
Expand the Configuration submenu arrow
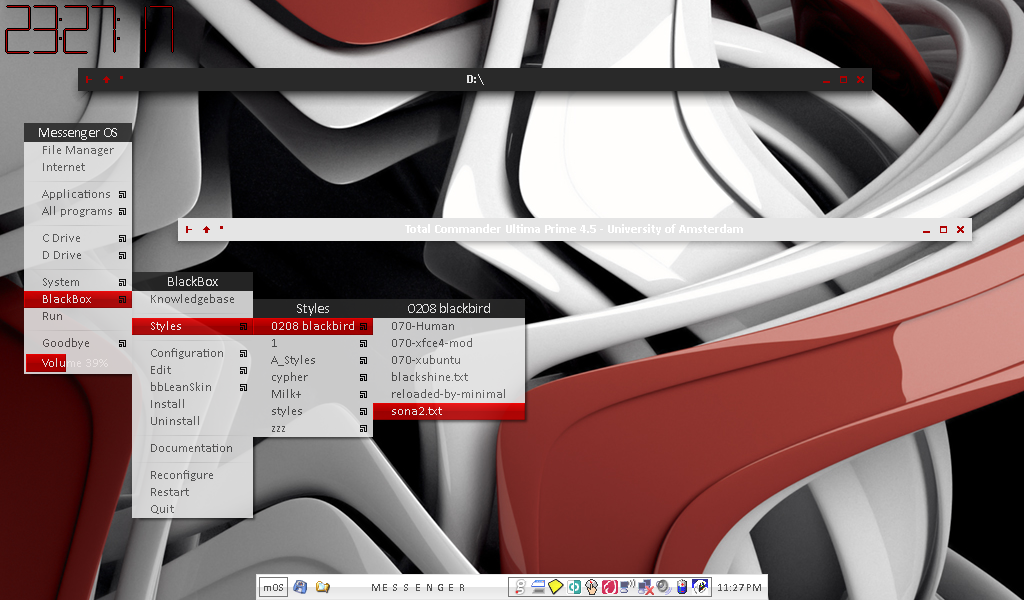coord(243,354)
